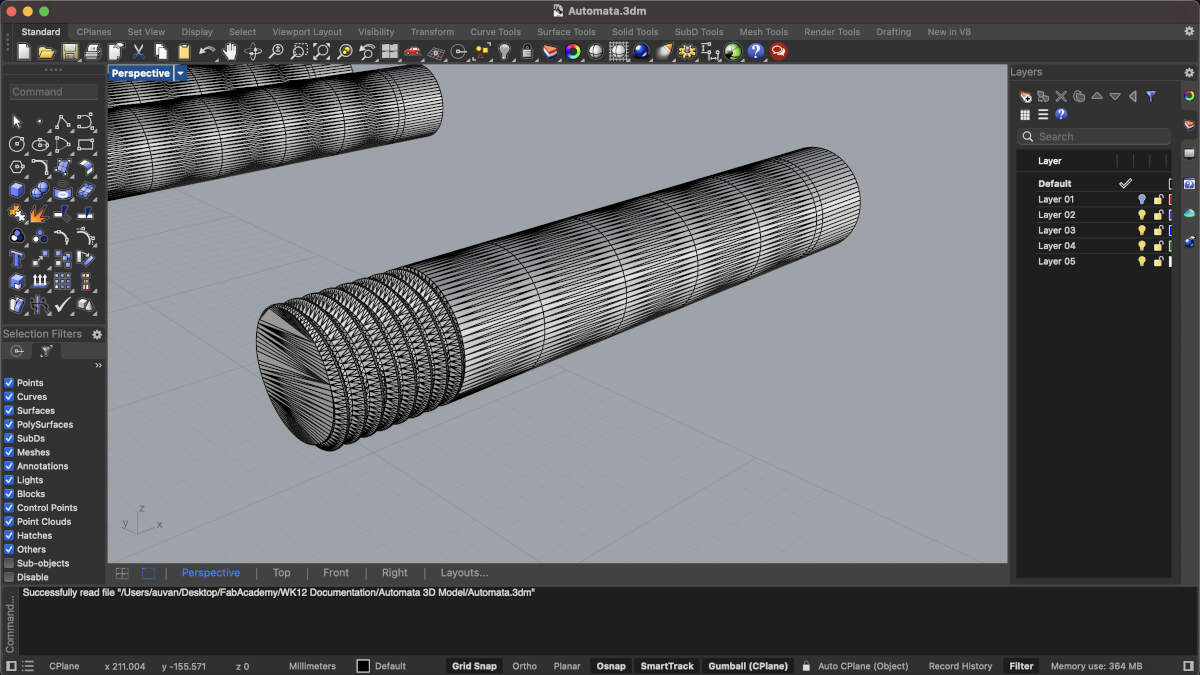
Task: Open the Render Tools tab
Action: click(x=832, y=32)
